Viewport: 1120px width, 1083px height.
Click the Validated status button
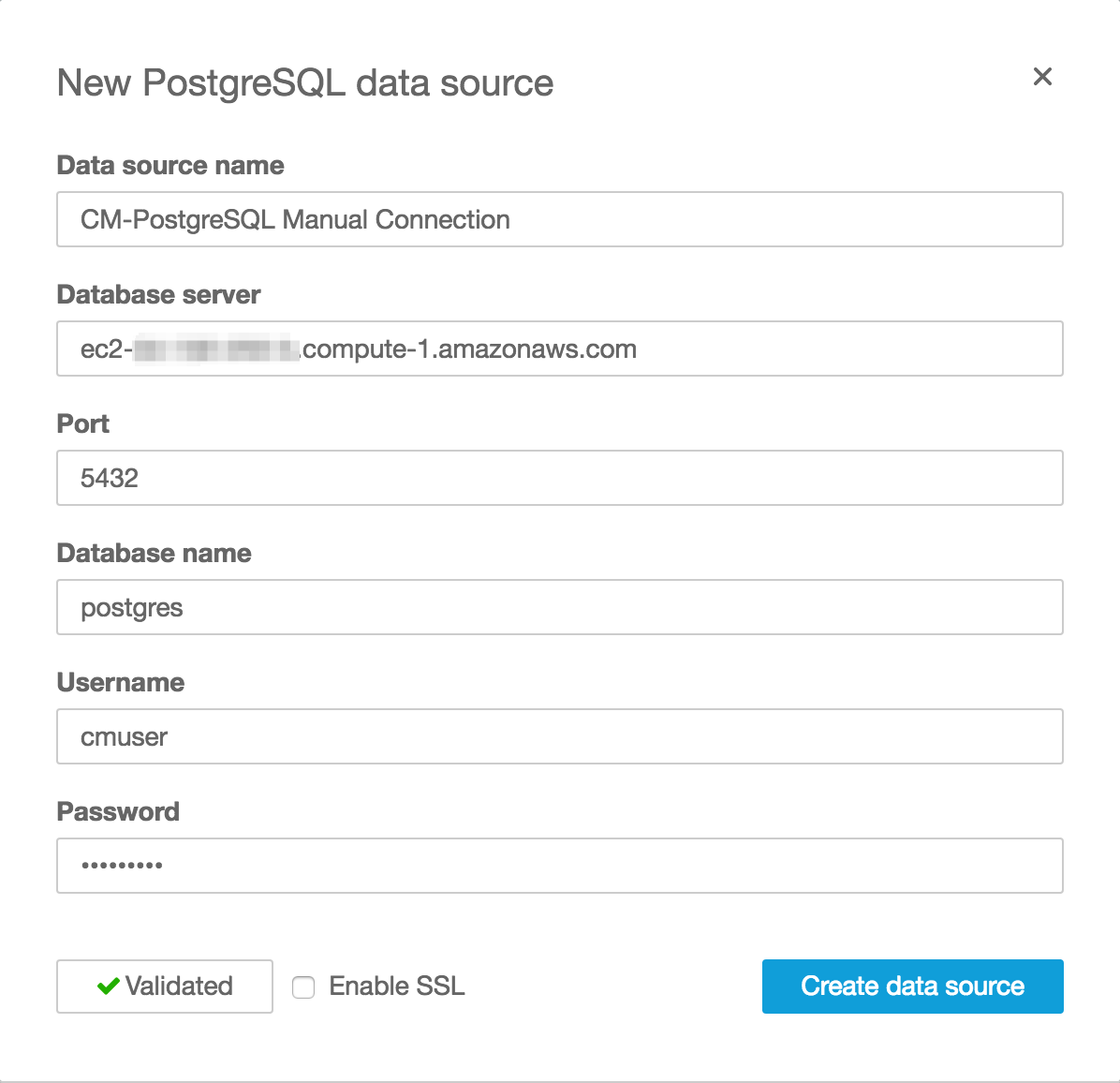(164, 986)
